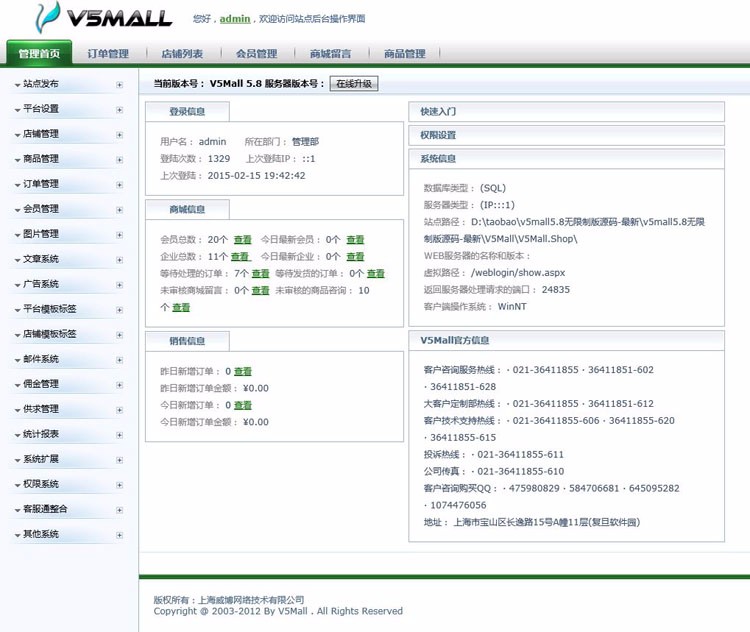Screen dimensions: 750x632
Task: Switch to 会员管理 top tab
Action: 256,54
